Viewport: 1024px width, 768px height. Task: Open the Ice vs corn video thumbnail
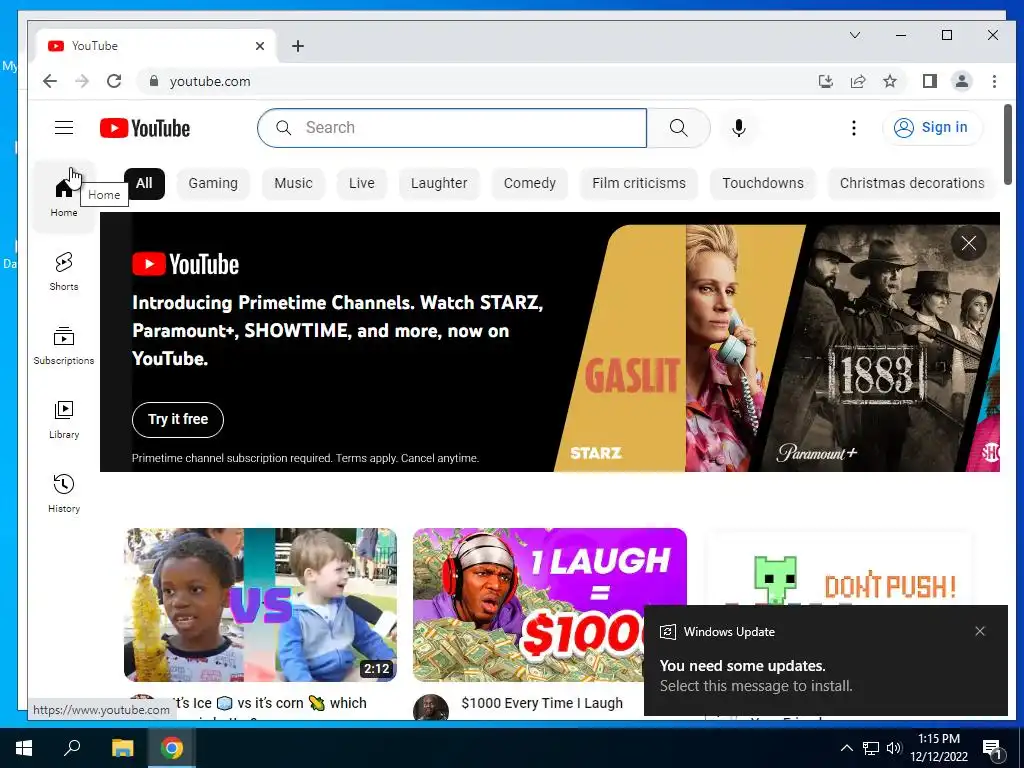coord(261,605)
